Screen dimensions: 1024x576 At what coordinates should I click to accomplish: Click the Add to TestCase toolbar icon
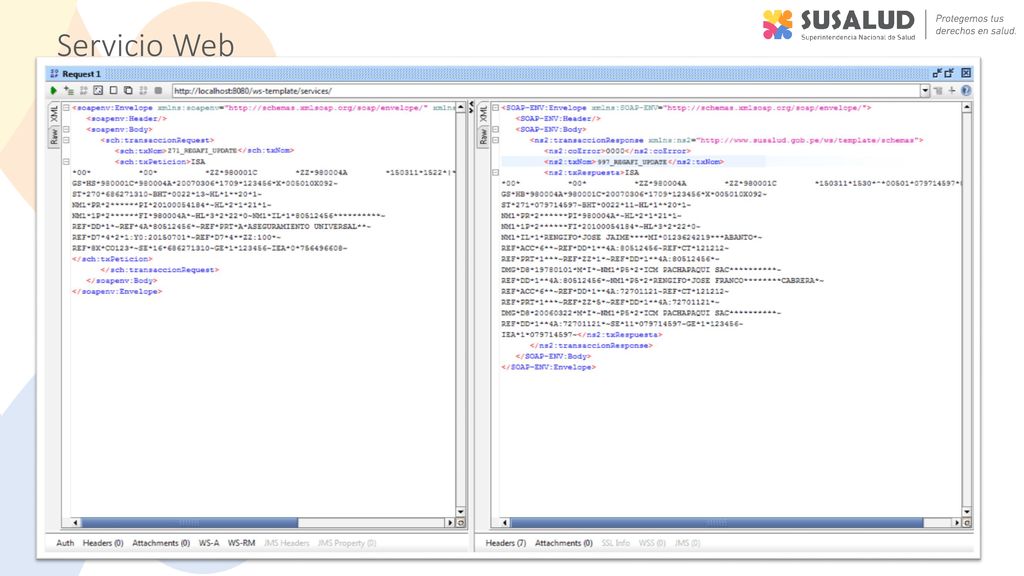point(69,91)
